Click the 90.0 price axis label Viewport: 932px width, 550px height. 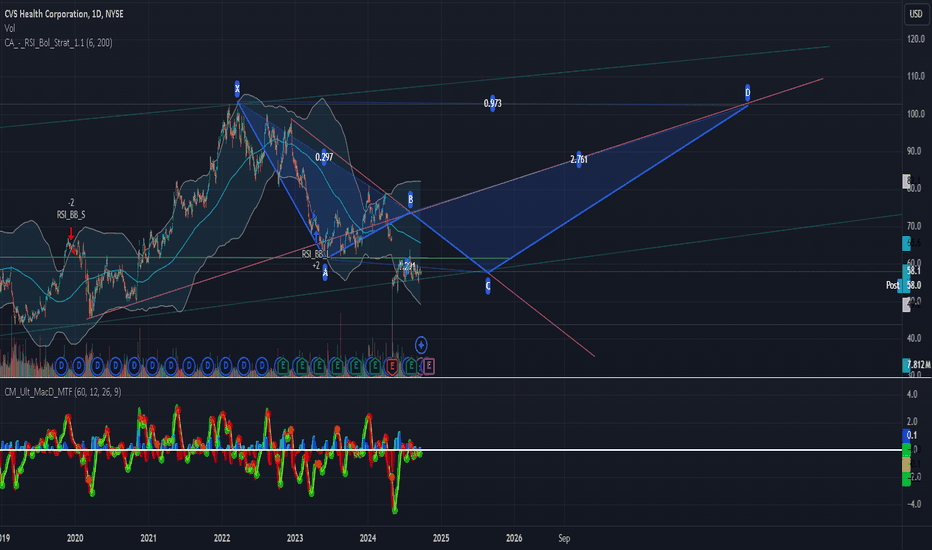click(x=914, y=151)
